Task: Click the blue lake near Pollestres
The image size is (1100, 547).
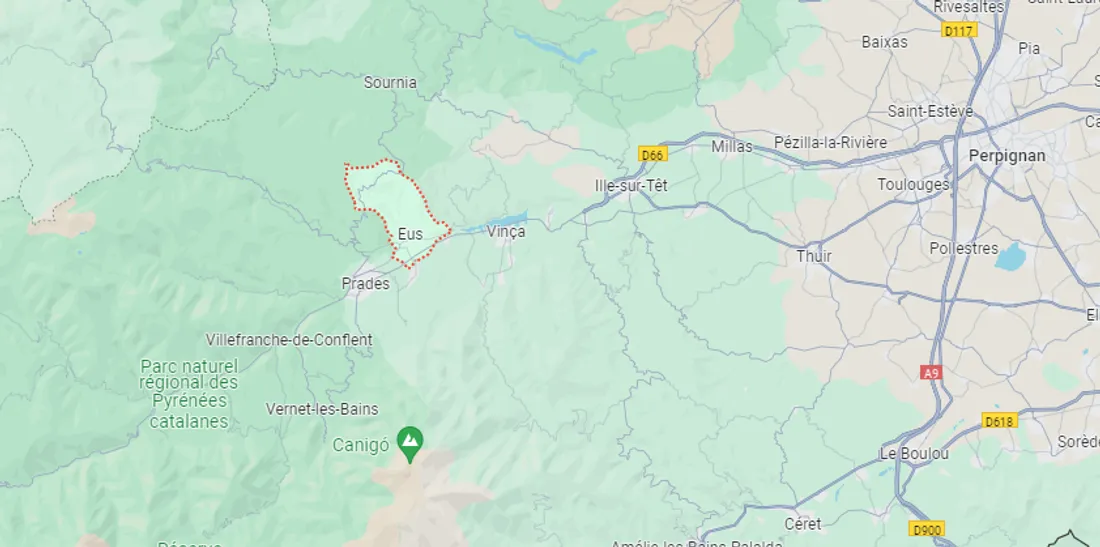Action: (x=1010, y=257)
